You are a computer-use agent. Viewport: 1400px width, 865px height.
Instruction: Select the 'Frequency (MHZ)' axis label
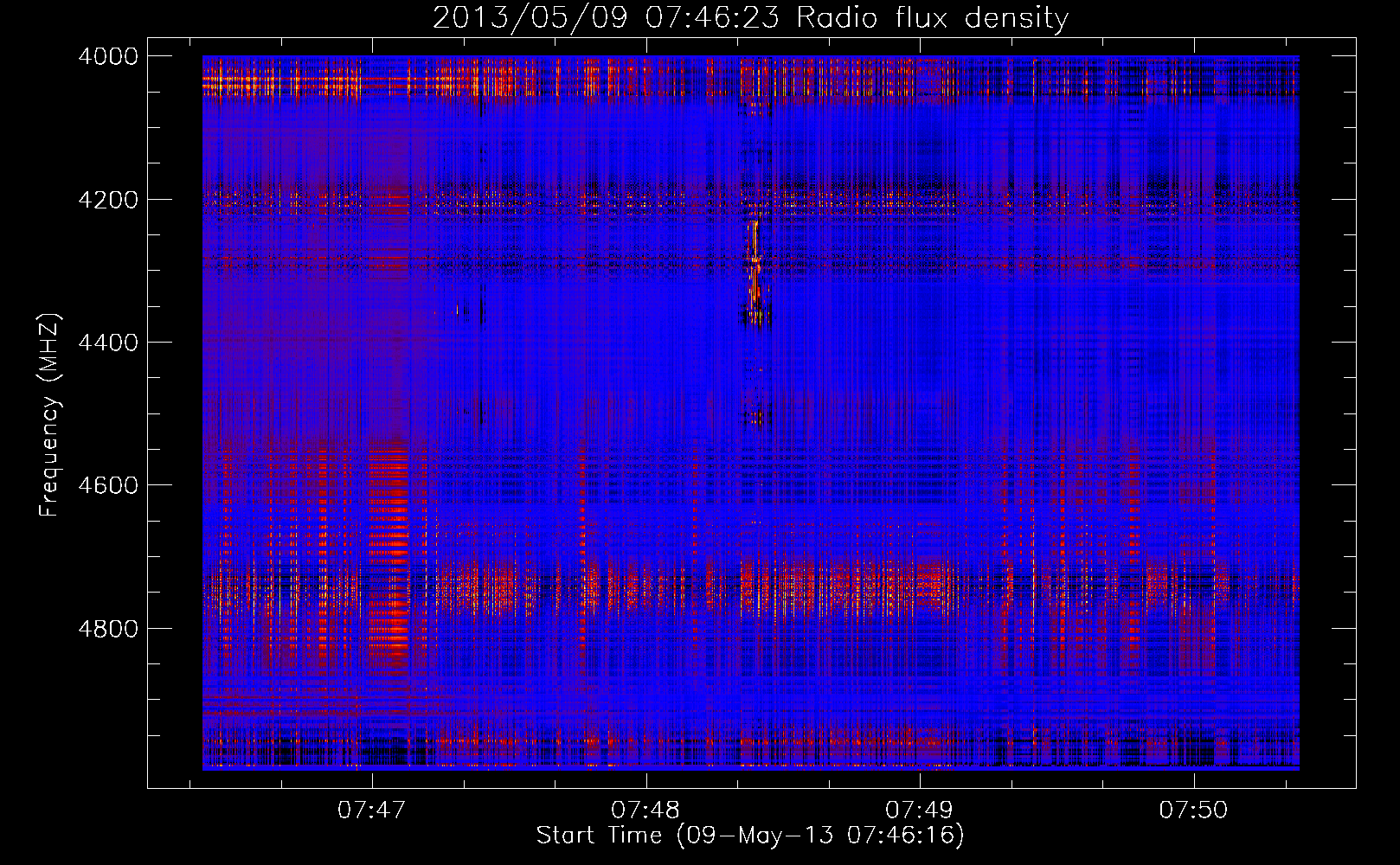pyautogui.click(x=50, y=415)
